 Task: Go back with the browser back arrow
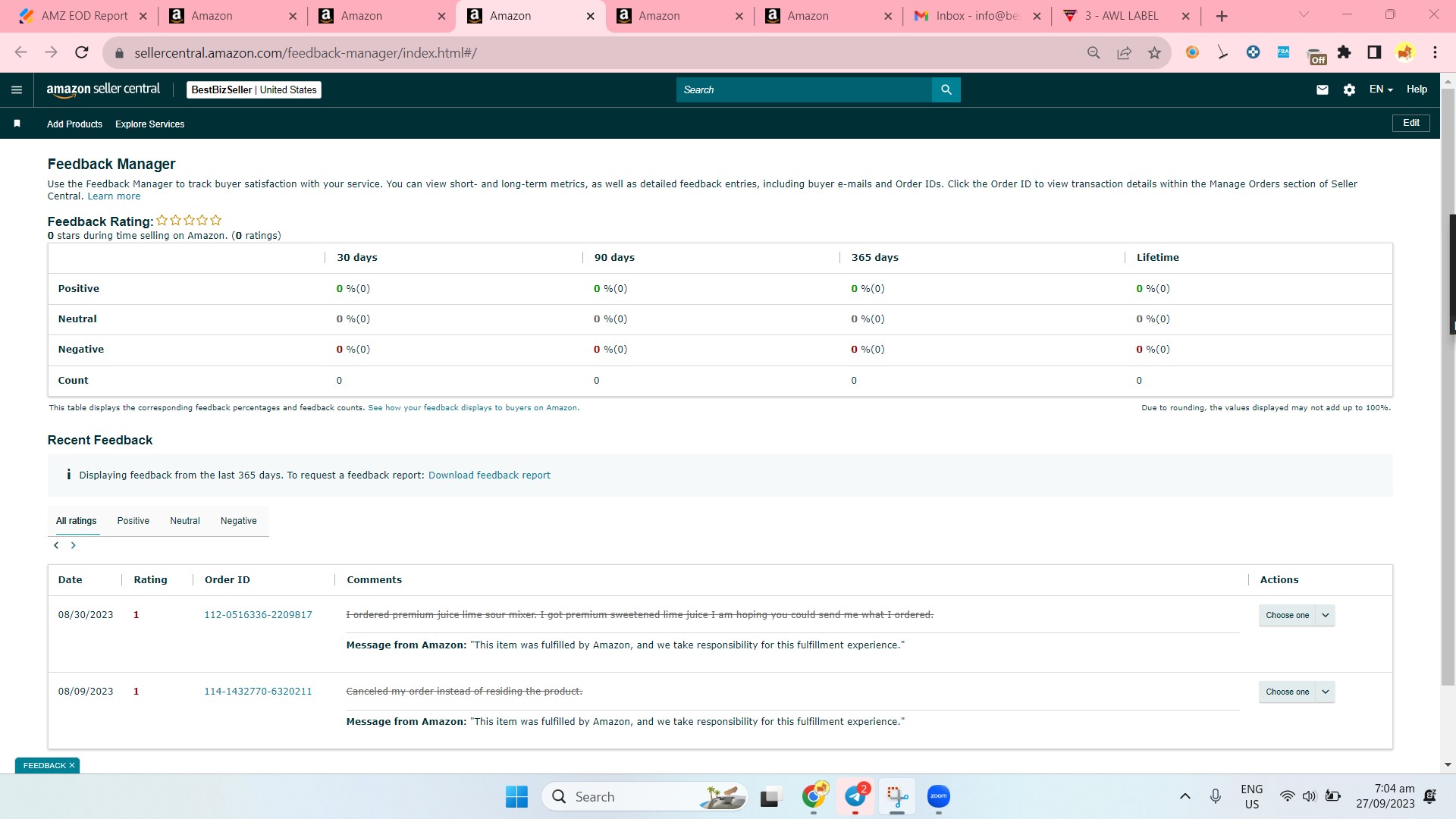pyautogui.click(x=21, y=52)
